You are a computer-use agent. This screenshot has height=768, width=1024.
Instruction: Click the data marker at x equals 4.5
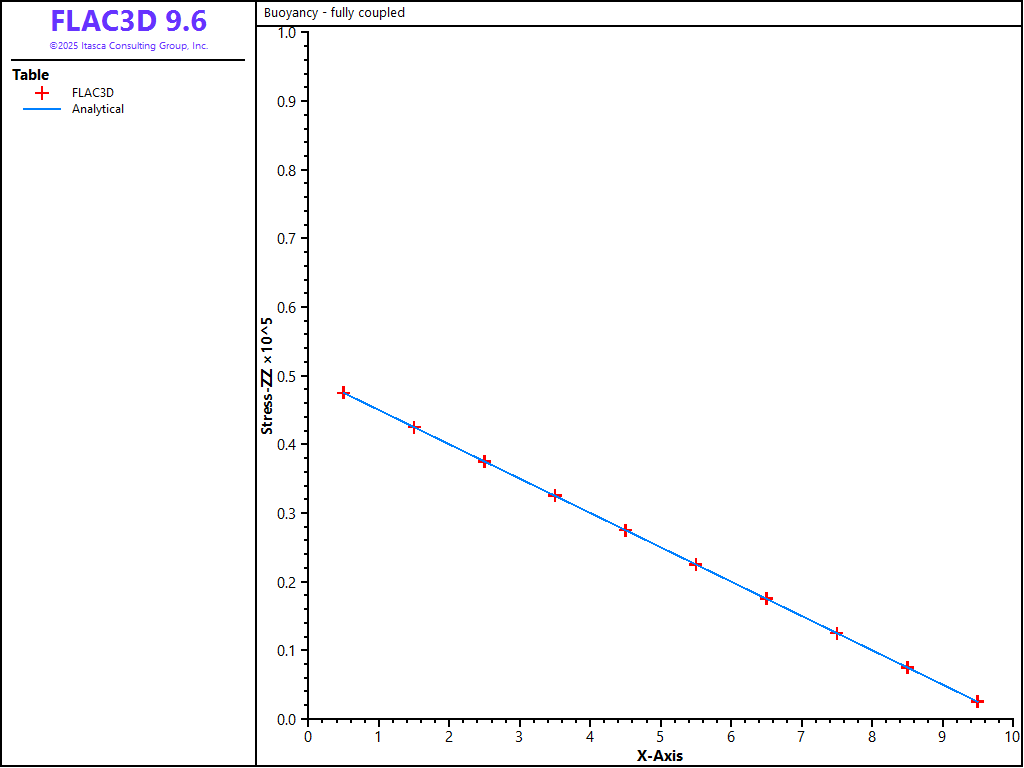(625, 530)
